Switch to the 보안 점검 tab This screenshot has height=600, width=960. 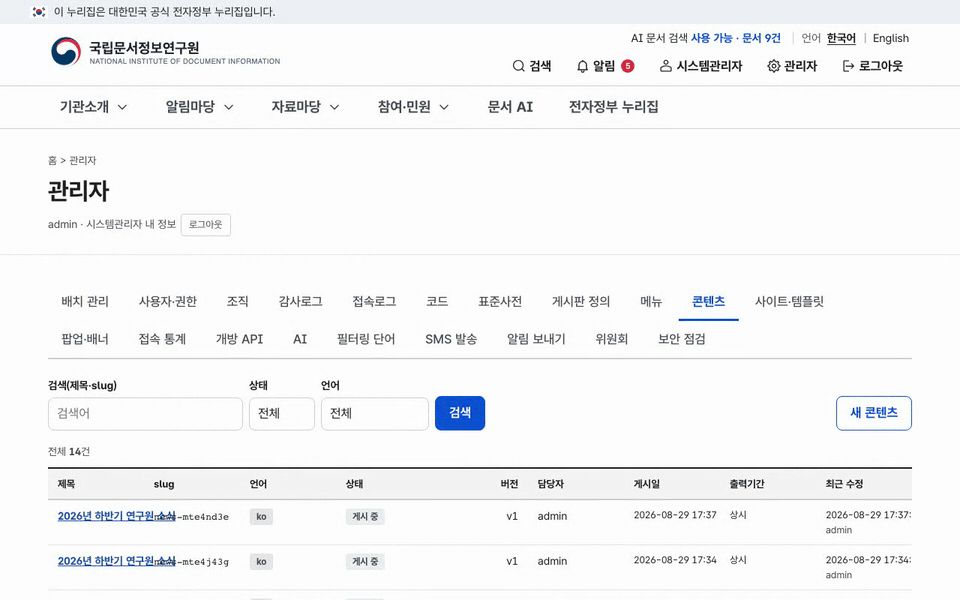(682, 339)
